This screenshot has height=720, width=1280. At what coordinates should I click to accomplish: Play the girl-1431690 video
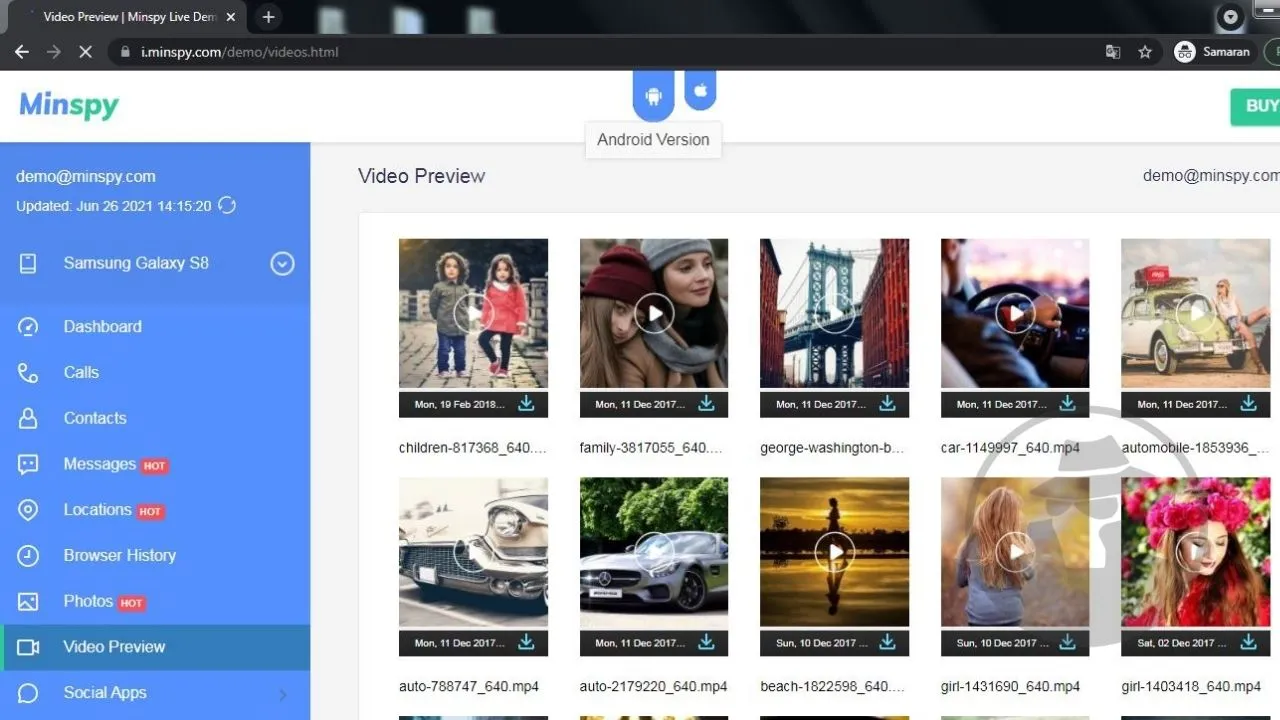1015,552
